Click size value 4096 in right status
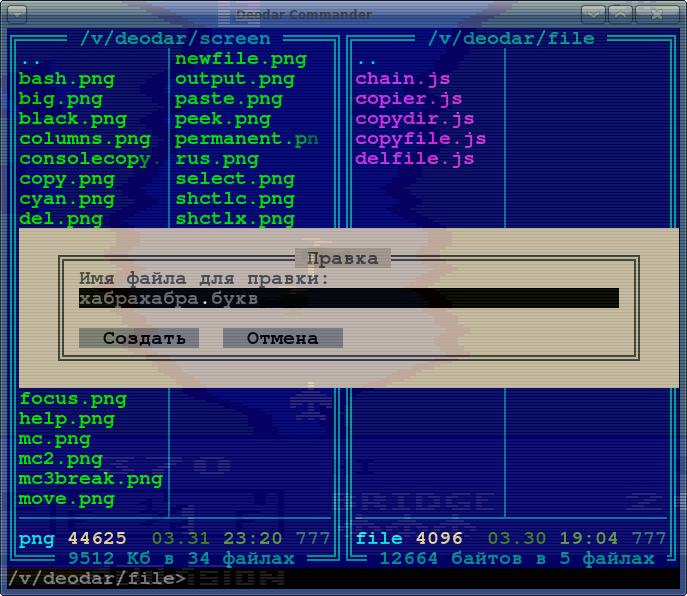 point(439,539)
